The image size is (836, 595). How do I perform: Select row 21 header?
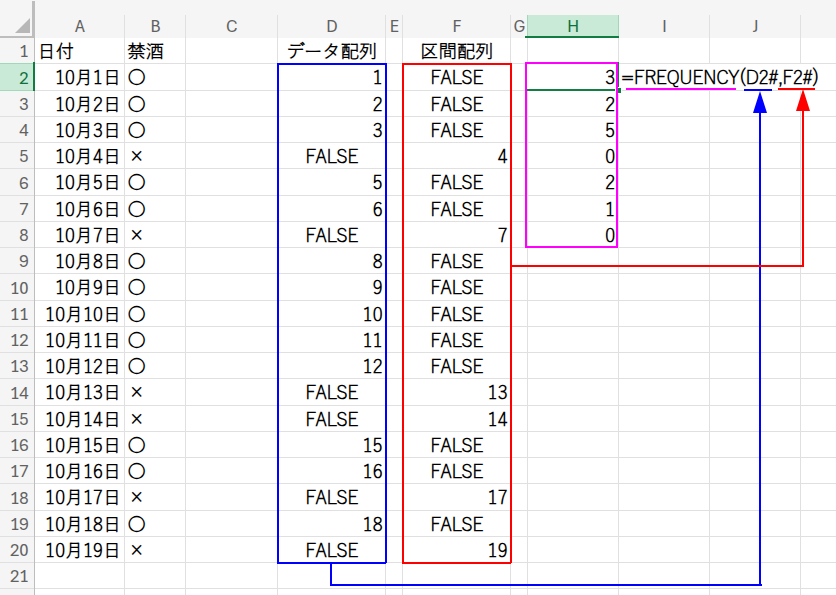point(17,576)
